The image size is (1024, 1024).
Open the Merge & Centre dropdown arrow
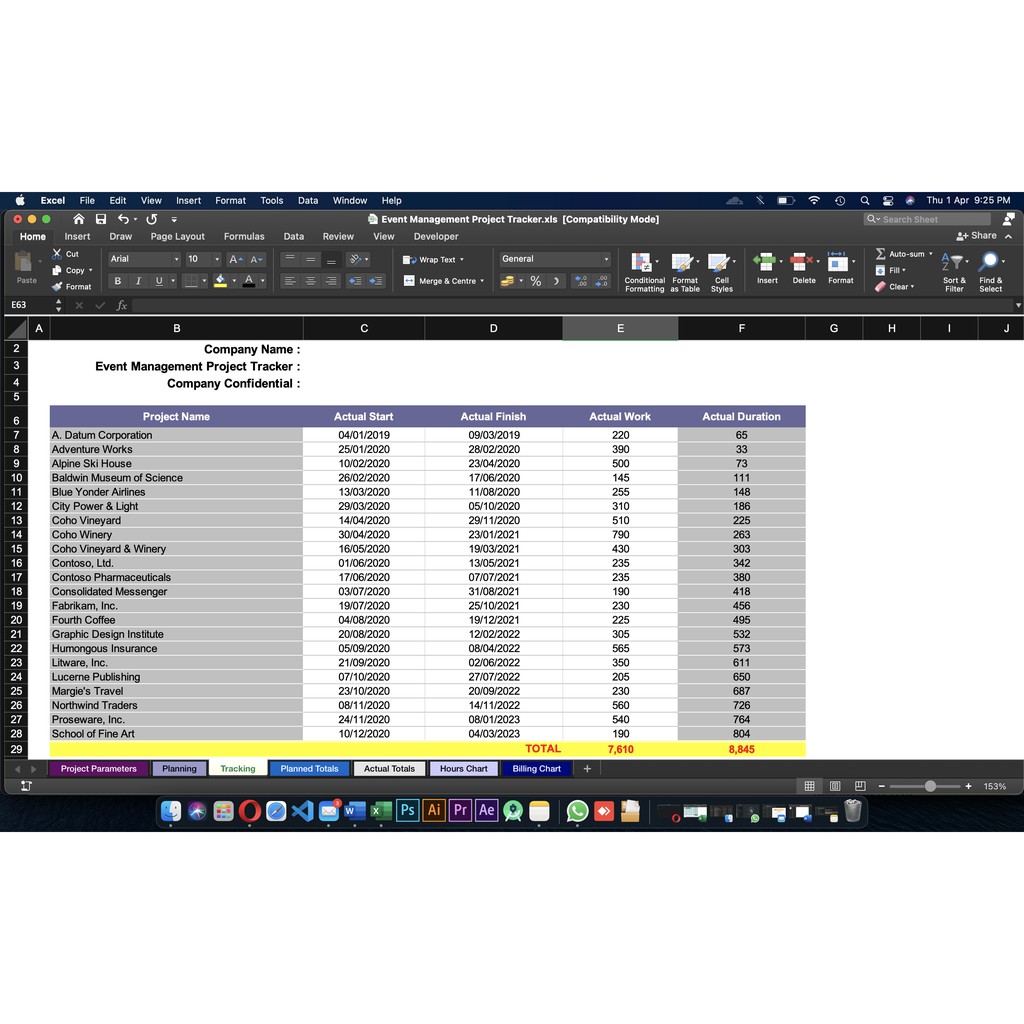click(x=482, y=281)
